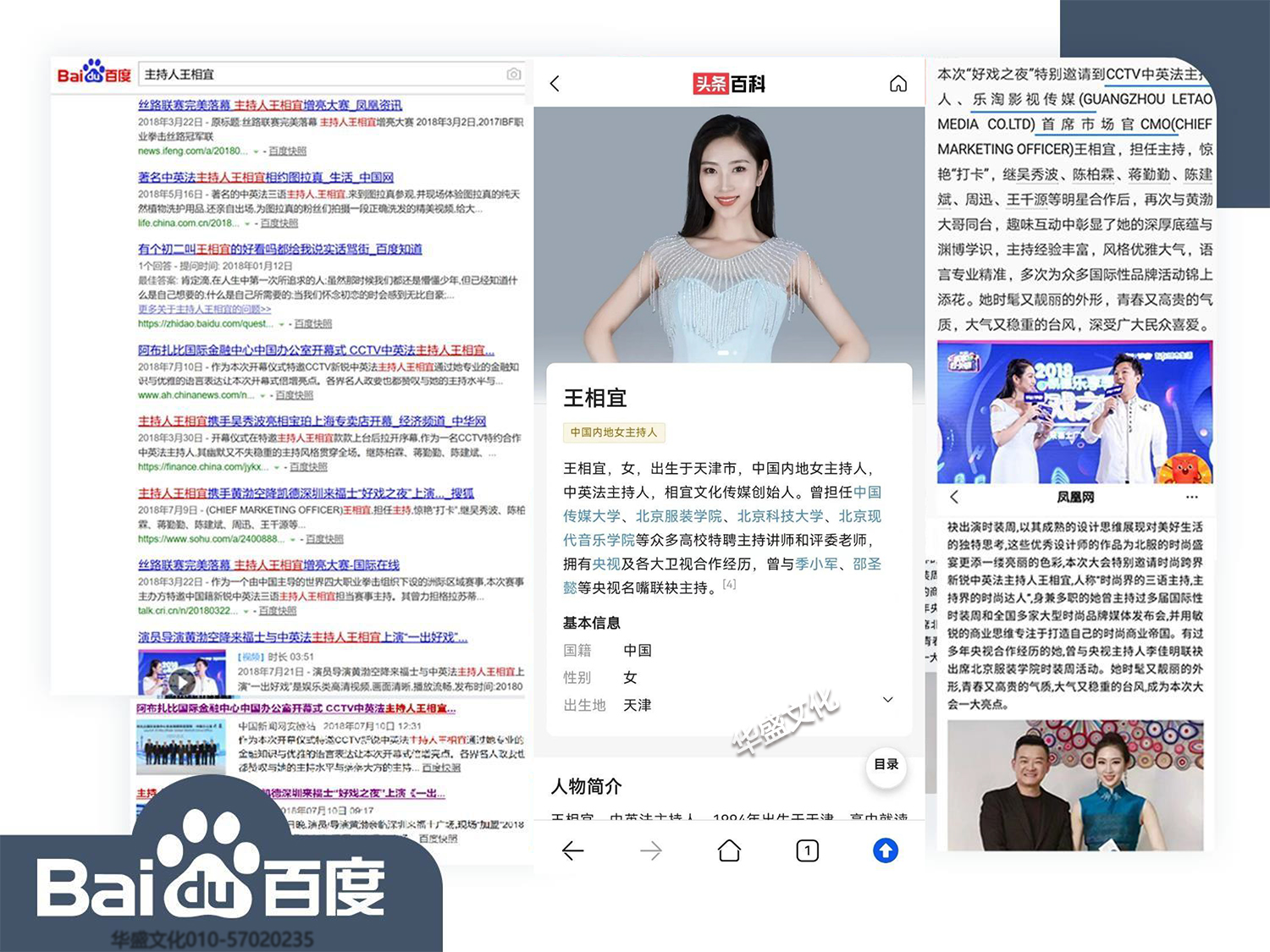
Task: Open result 丝路联赛完美落幕 from 国际在线
Action: [x=268, y=564]
